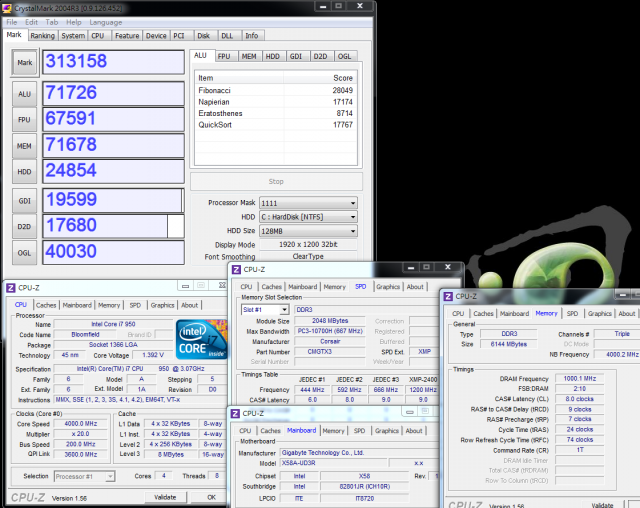Open the File menu in CrystalMark
Viewport: 640px width, 508px height.
[x=12, y=22]
